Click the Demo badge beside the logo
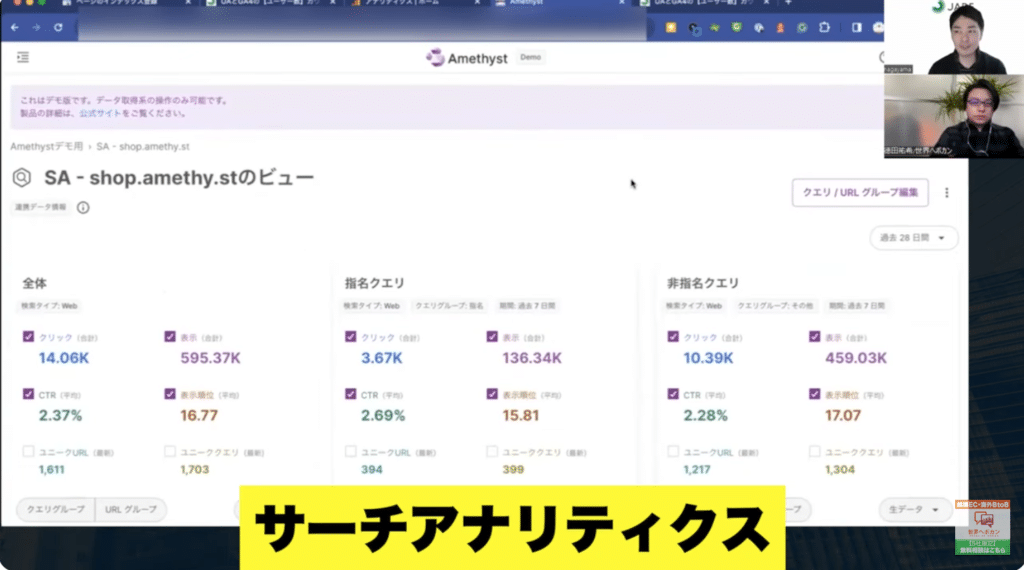 click(x=530, y=57)
